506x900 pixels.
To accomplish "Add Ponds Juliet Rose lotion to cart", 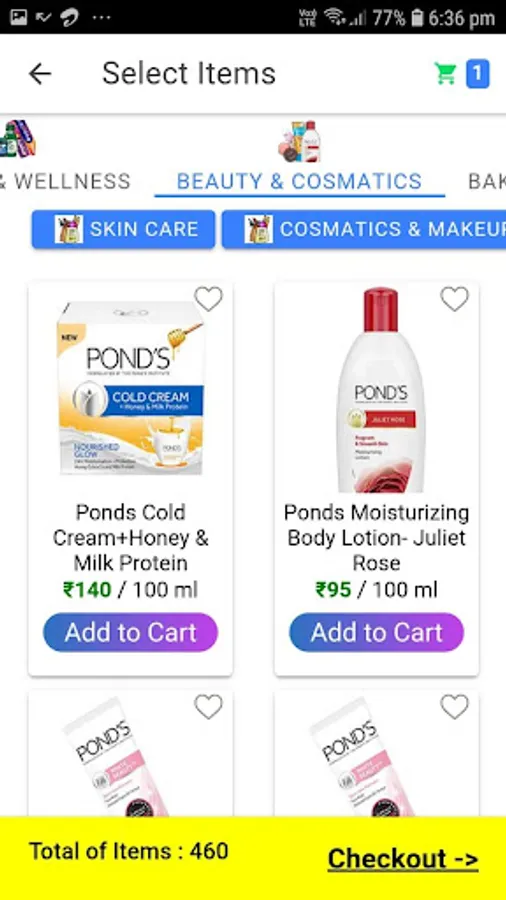I will click(x=376, y=632).
